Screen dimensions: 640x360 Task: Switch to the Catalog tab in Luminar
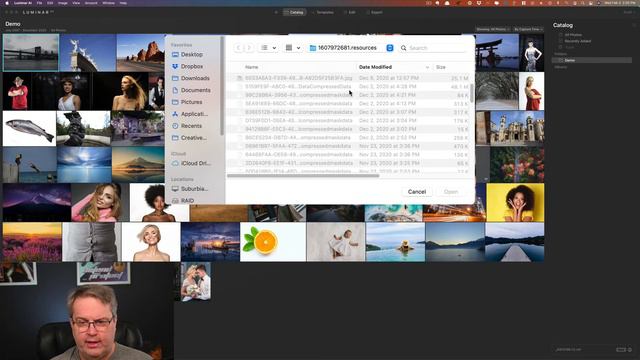(294, 12)
